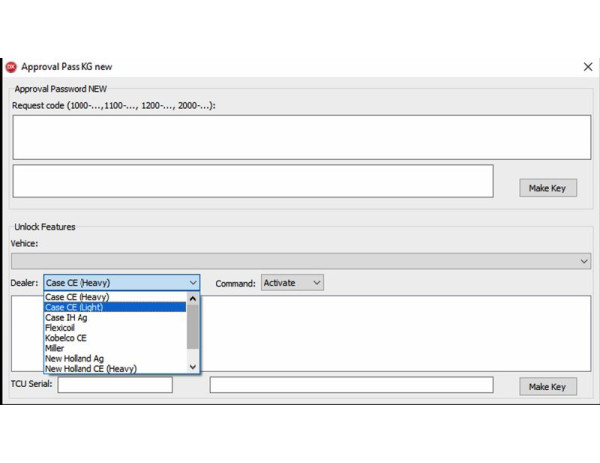Click the generated password output field

click(x=253, y=181)
